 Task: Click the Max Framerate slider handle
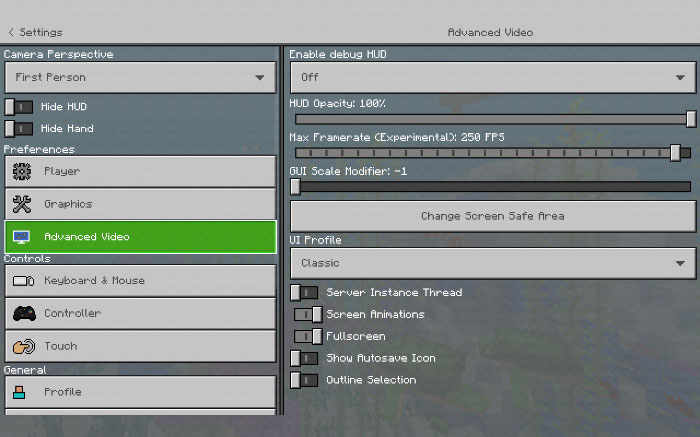[x=675, y=153]
